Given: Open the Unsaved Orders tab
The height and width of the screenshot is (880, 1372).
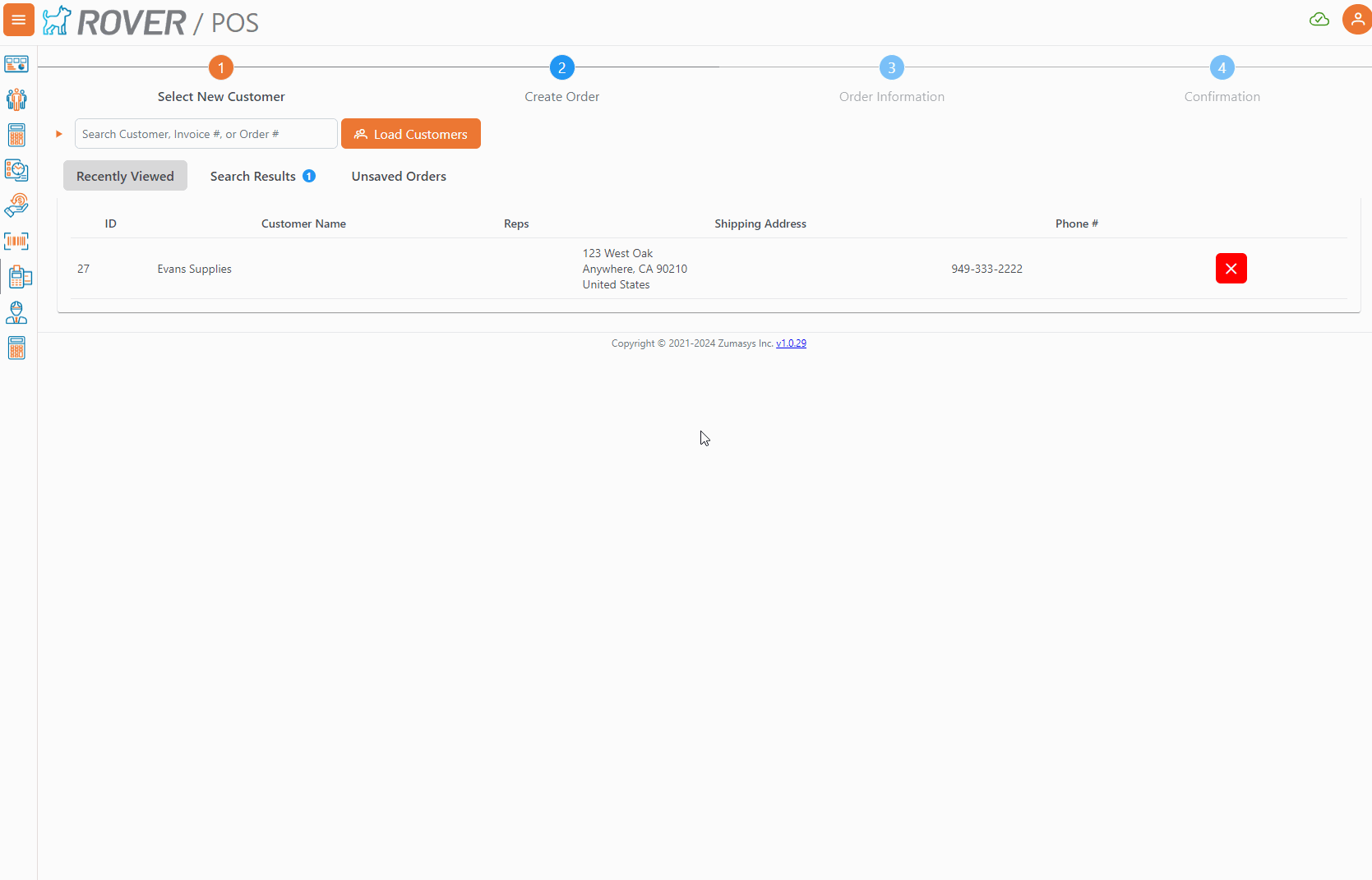Looking at the screenshot, I should click(399, 176).
